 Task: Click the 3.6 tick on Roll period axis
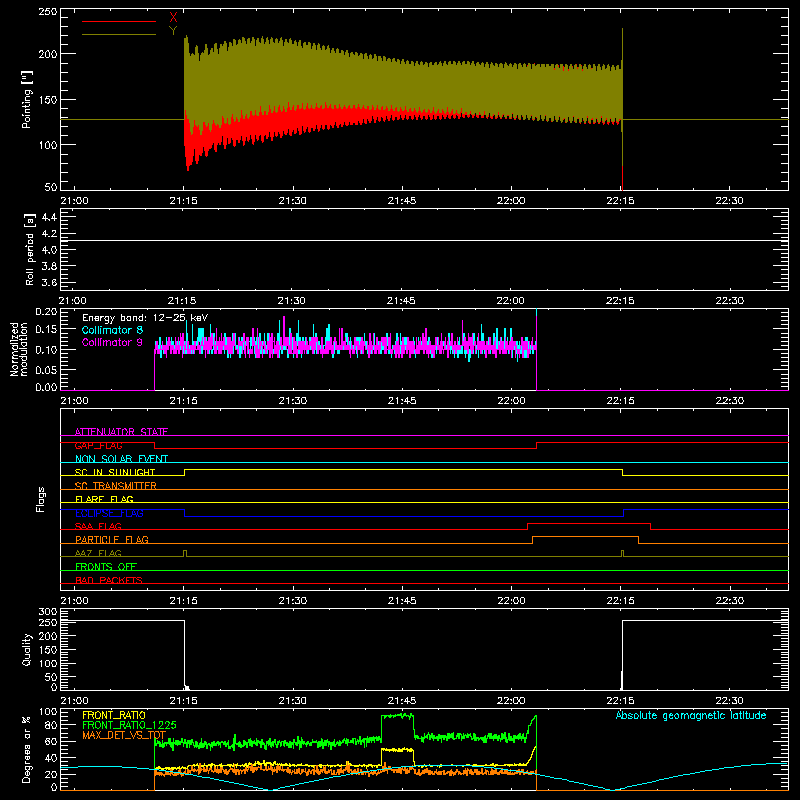(x=49, y=283)
